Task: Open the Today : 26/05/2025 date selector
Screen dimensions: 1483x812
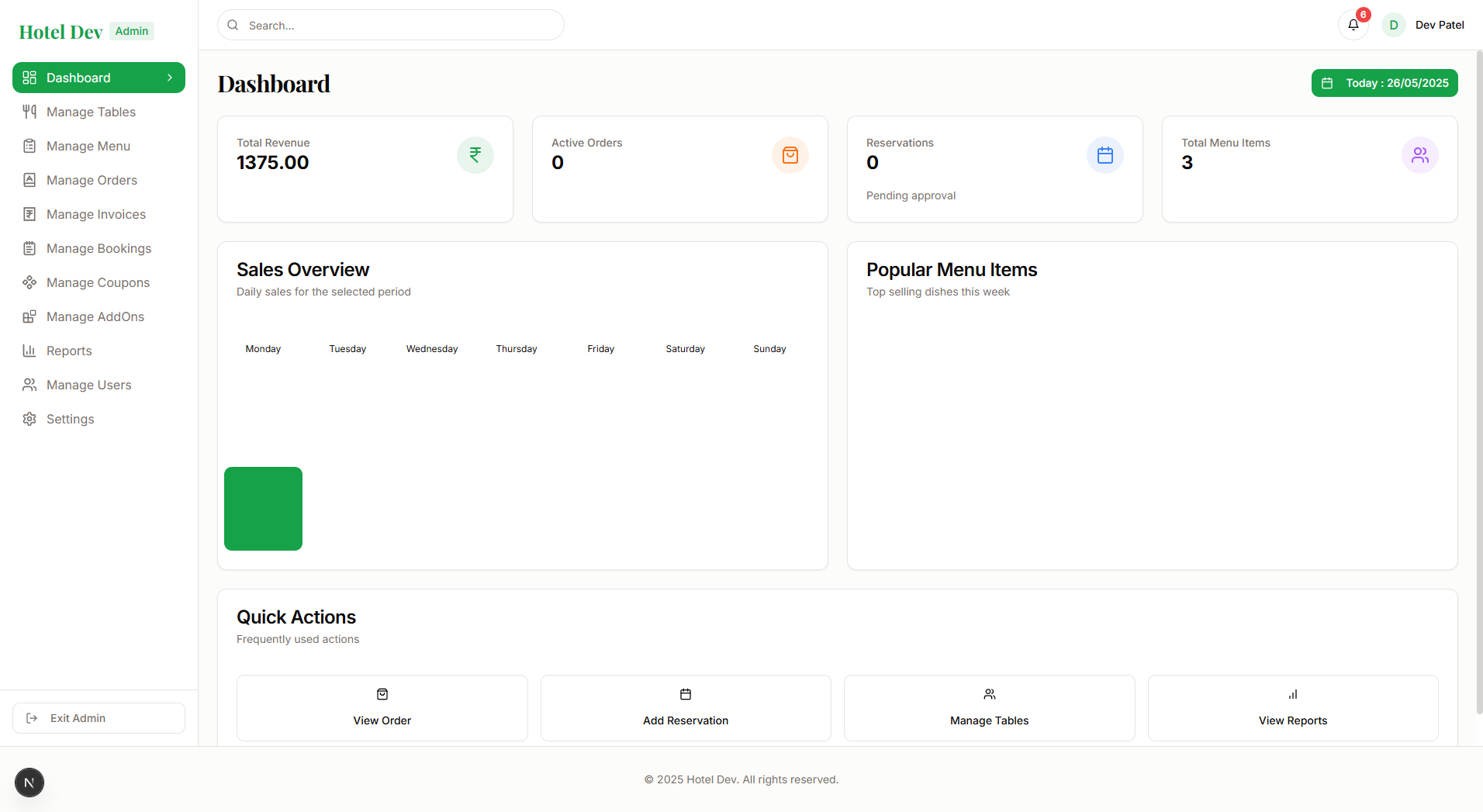Action: 1384,83
